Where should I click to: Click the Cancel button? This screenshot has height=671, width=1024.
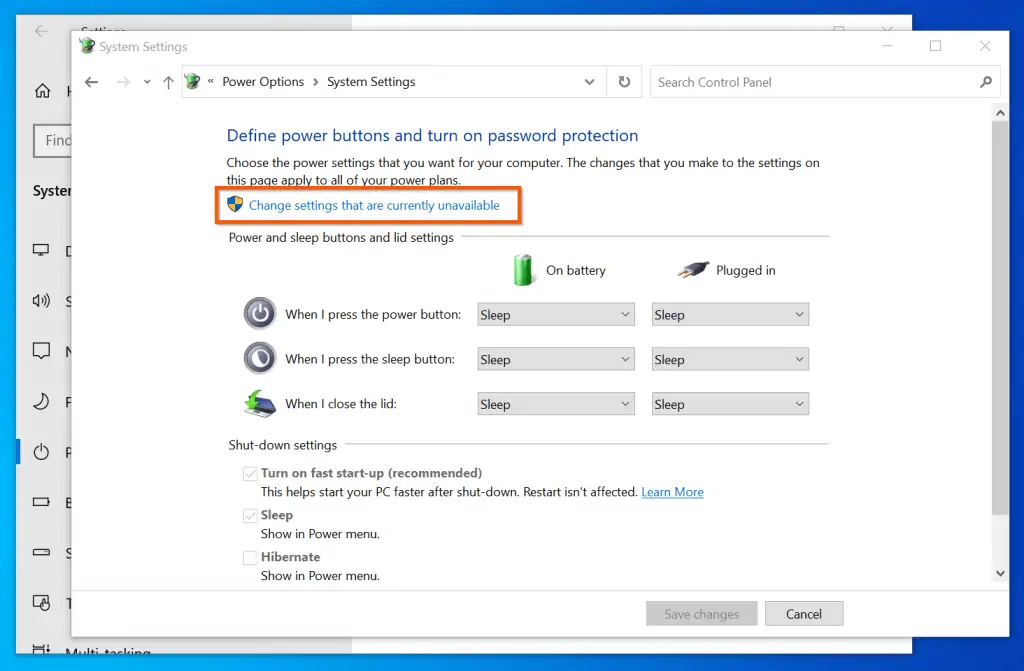804,614
